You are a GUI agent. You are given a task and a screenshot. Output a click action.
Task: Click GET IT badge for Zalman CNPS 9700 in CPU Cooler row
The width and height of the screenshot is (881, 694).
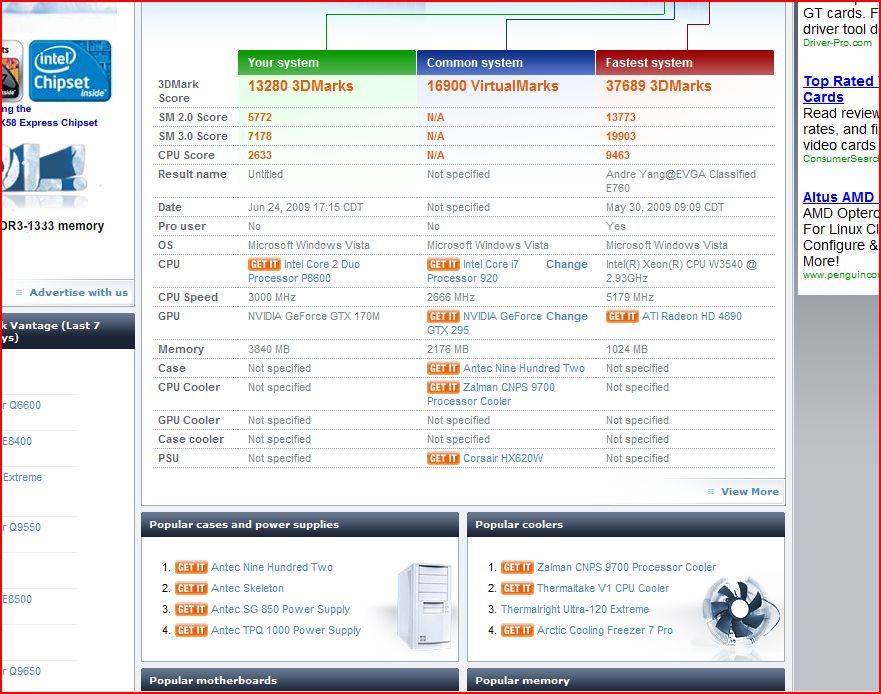443,387
